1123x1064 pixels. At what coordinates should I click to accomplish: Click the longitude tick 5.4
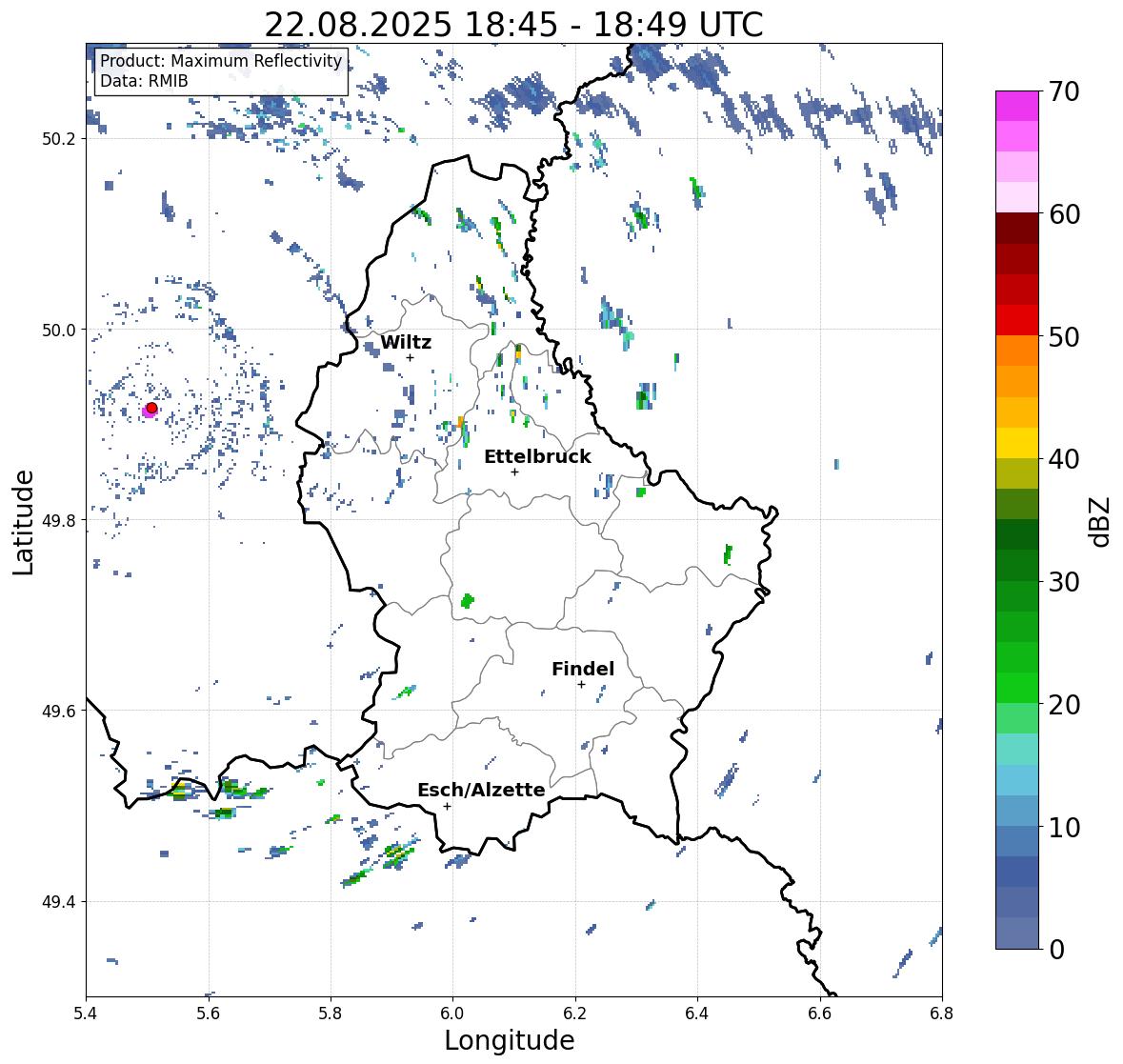86,1014
